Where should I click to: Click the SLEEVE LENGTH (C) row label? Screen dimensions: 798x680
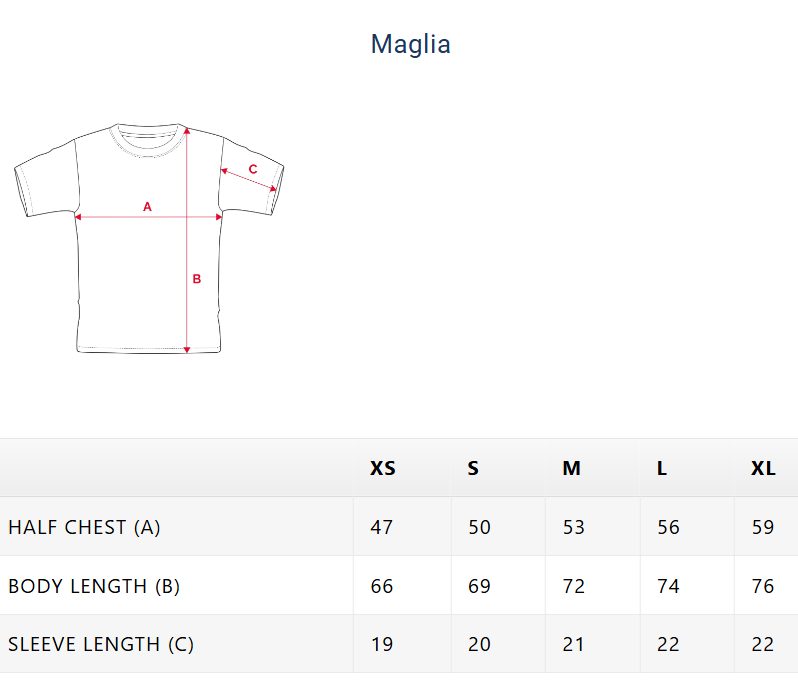tap(101, 645)
